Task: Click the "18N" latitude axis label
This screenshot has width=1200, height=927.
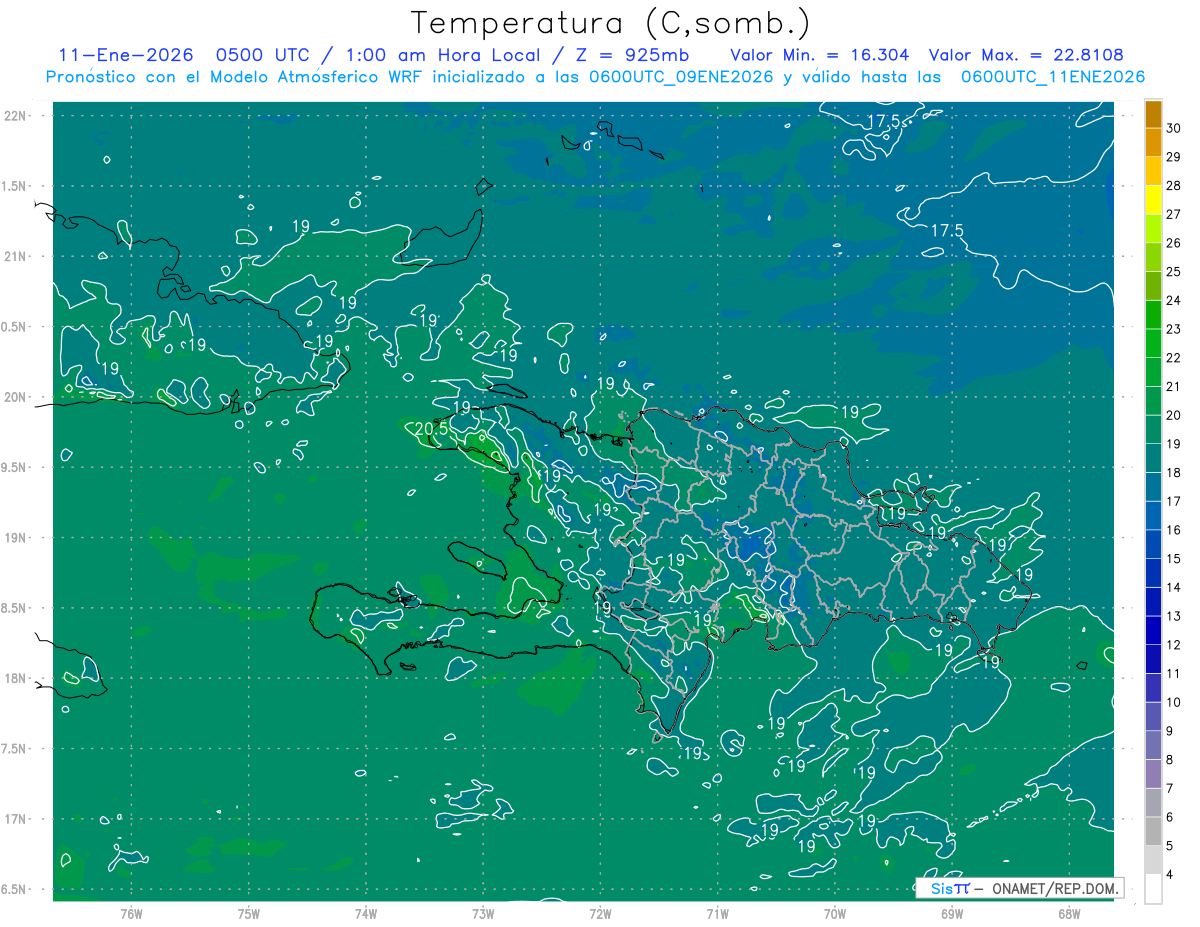Action: pos(17,678)
